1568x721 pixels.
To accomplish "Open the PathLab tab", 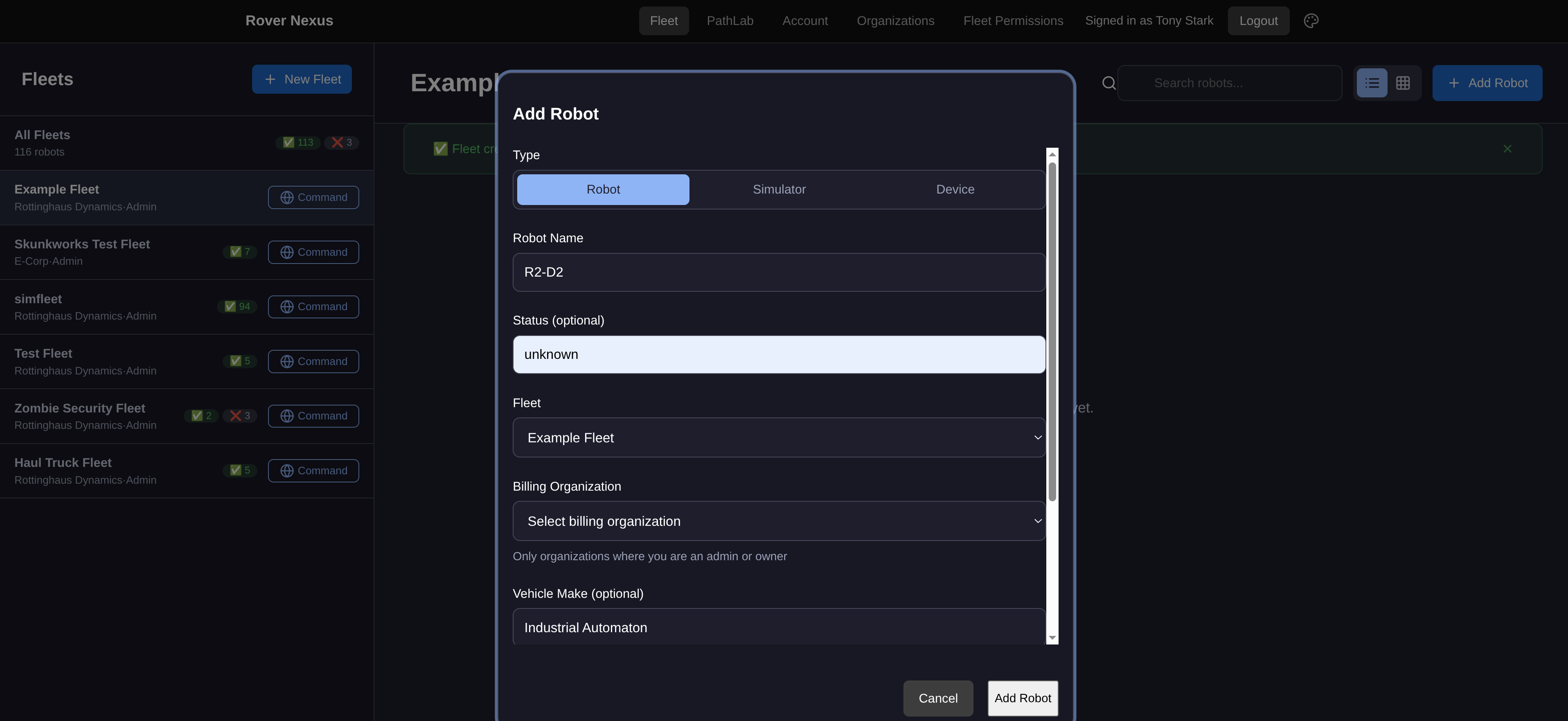I will point(730,21).
